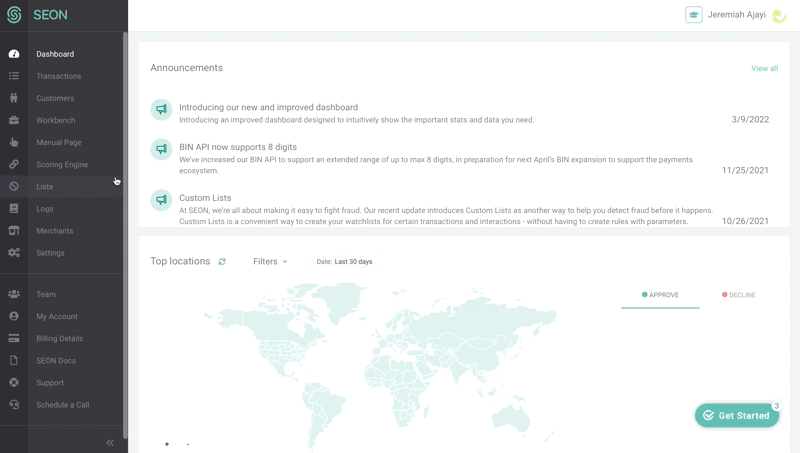Open the Dashboard gauge icon in sidebar
Viewport: 800px width, 453px height.
pyautogui.click(x=14, y=54)
